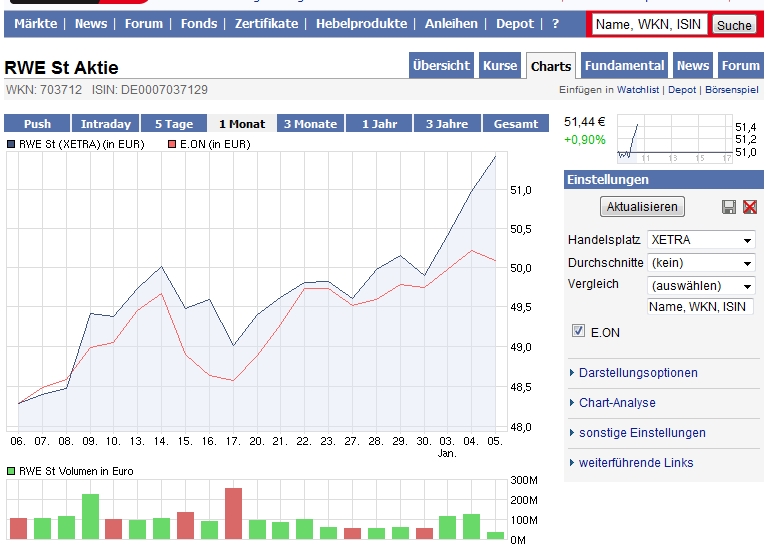773x544 pixels.
Task: Switch to the News stock tab
Action: coord(693,66)
